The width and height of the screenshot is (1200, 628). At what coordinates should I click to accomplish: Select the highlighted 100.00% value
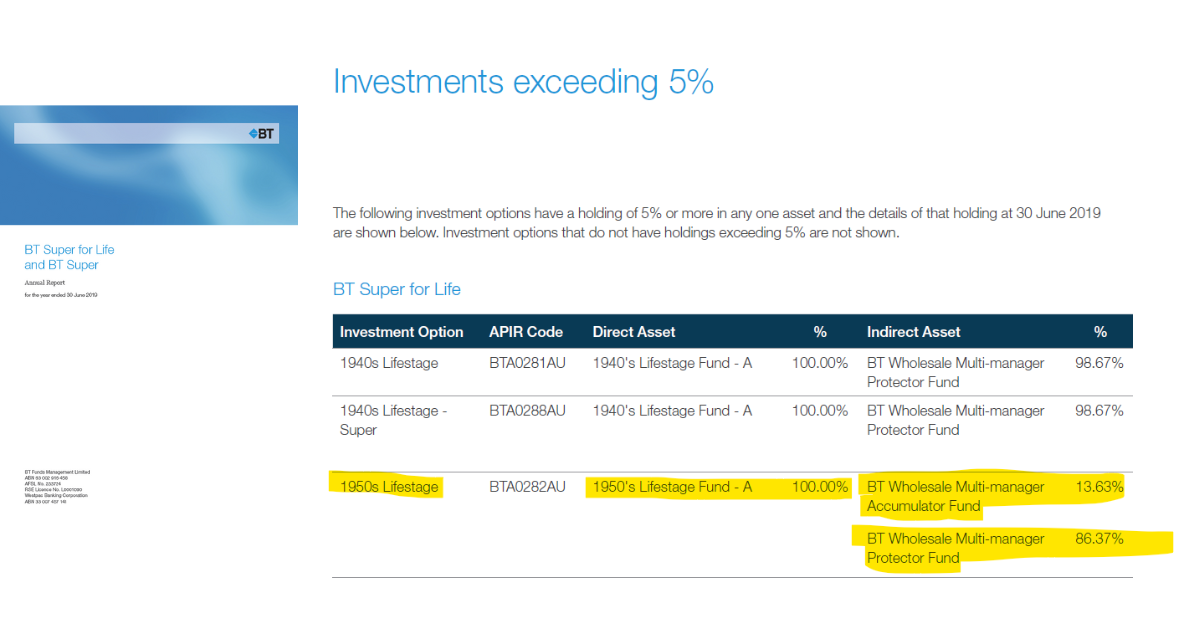(819, 487)
